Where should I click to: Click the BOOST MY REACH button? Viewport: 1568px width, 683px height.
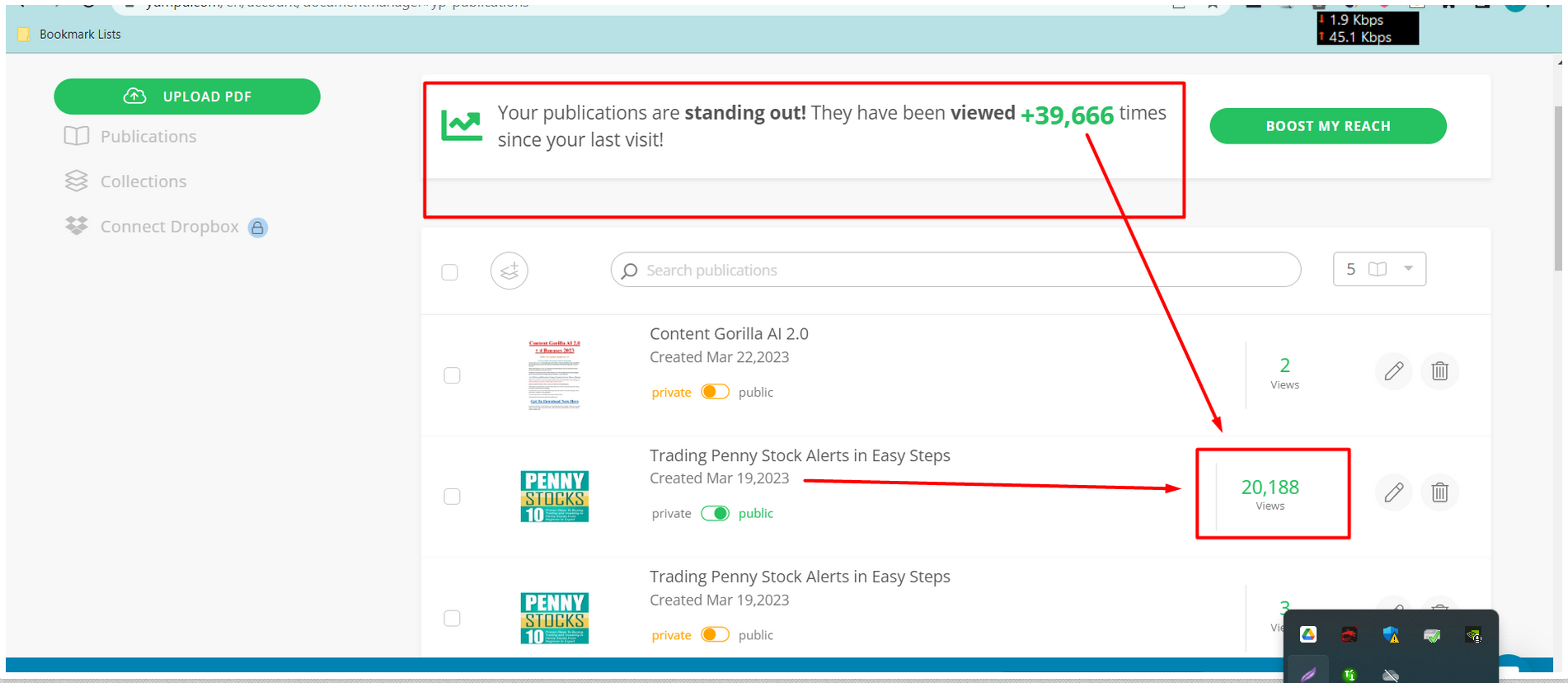1328,126
